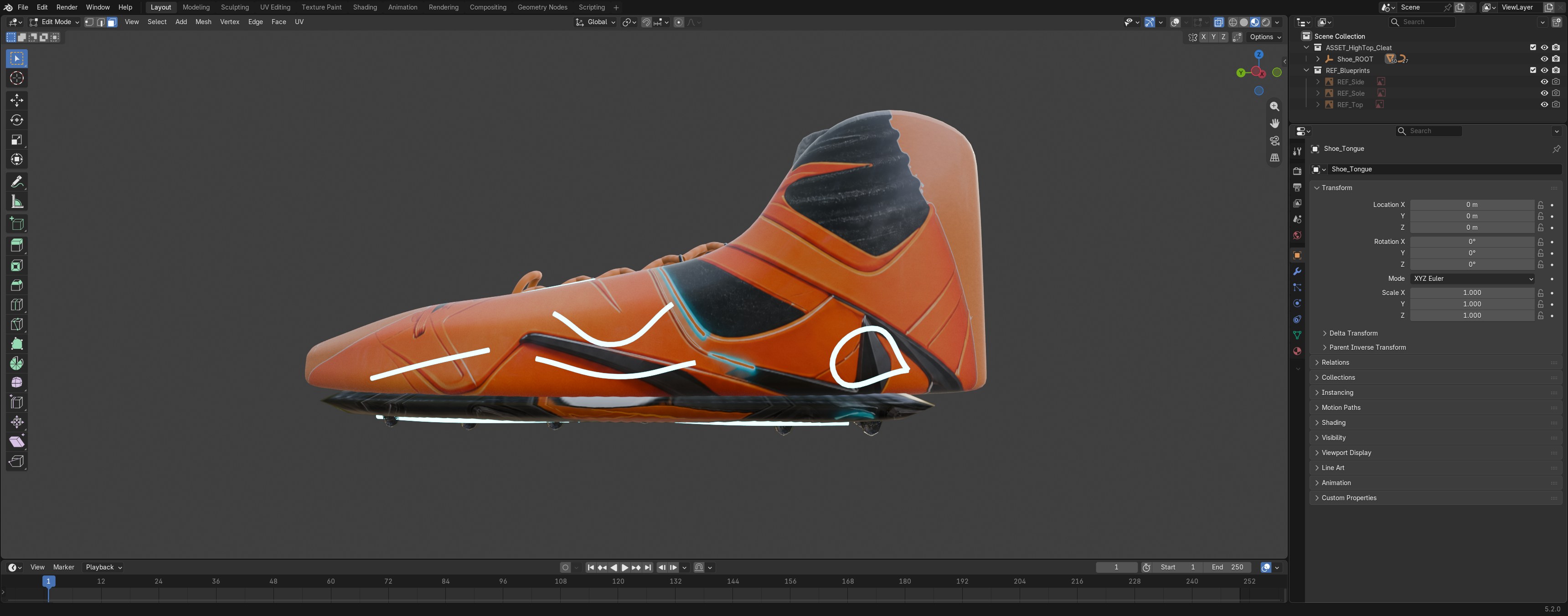The image size is (1568, 616).
Task: Choose the Bevel tool
Action: 17,285
